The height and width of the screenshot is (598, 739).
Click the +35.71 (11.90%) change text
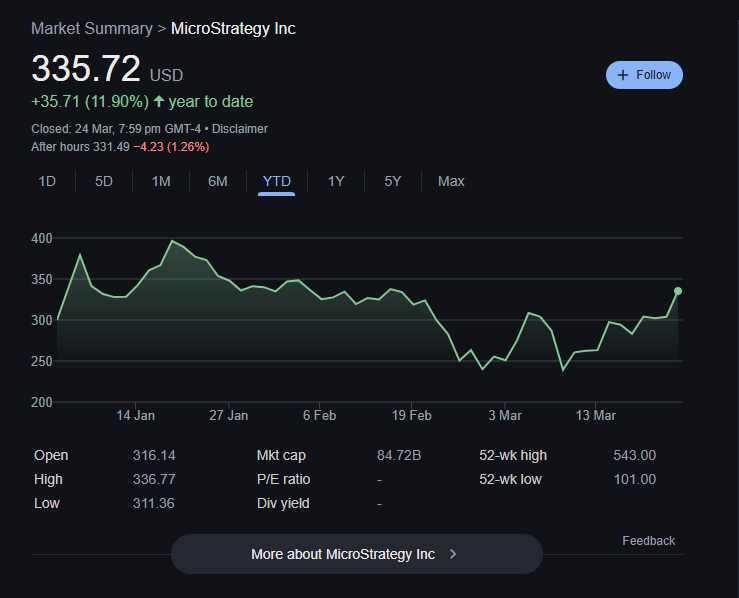pos(90,102)
